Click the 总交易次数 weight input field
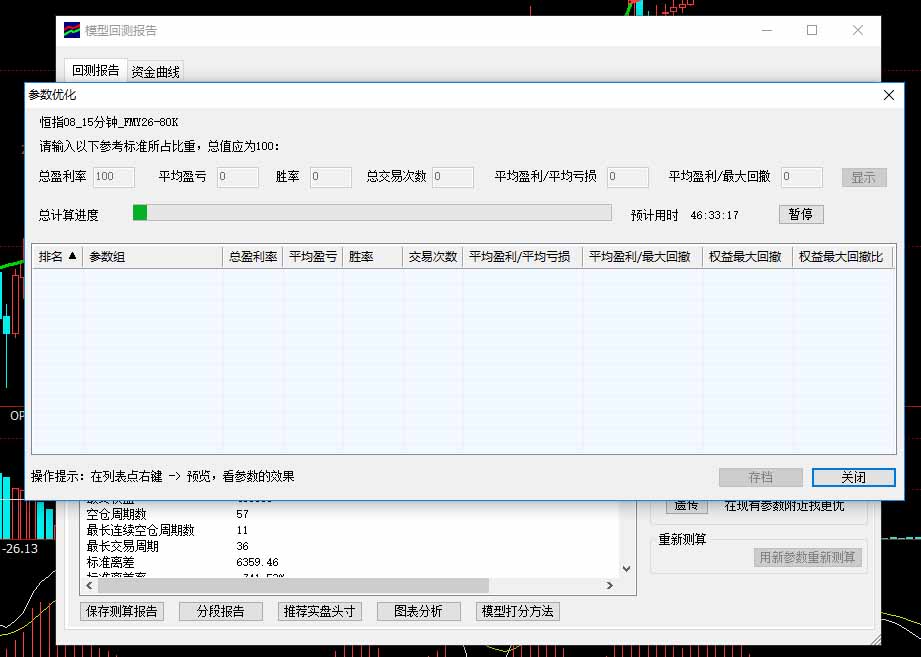 tap(452, 177)
